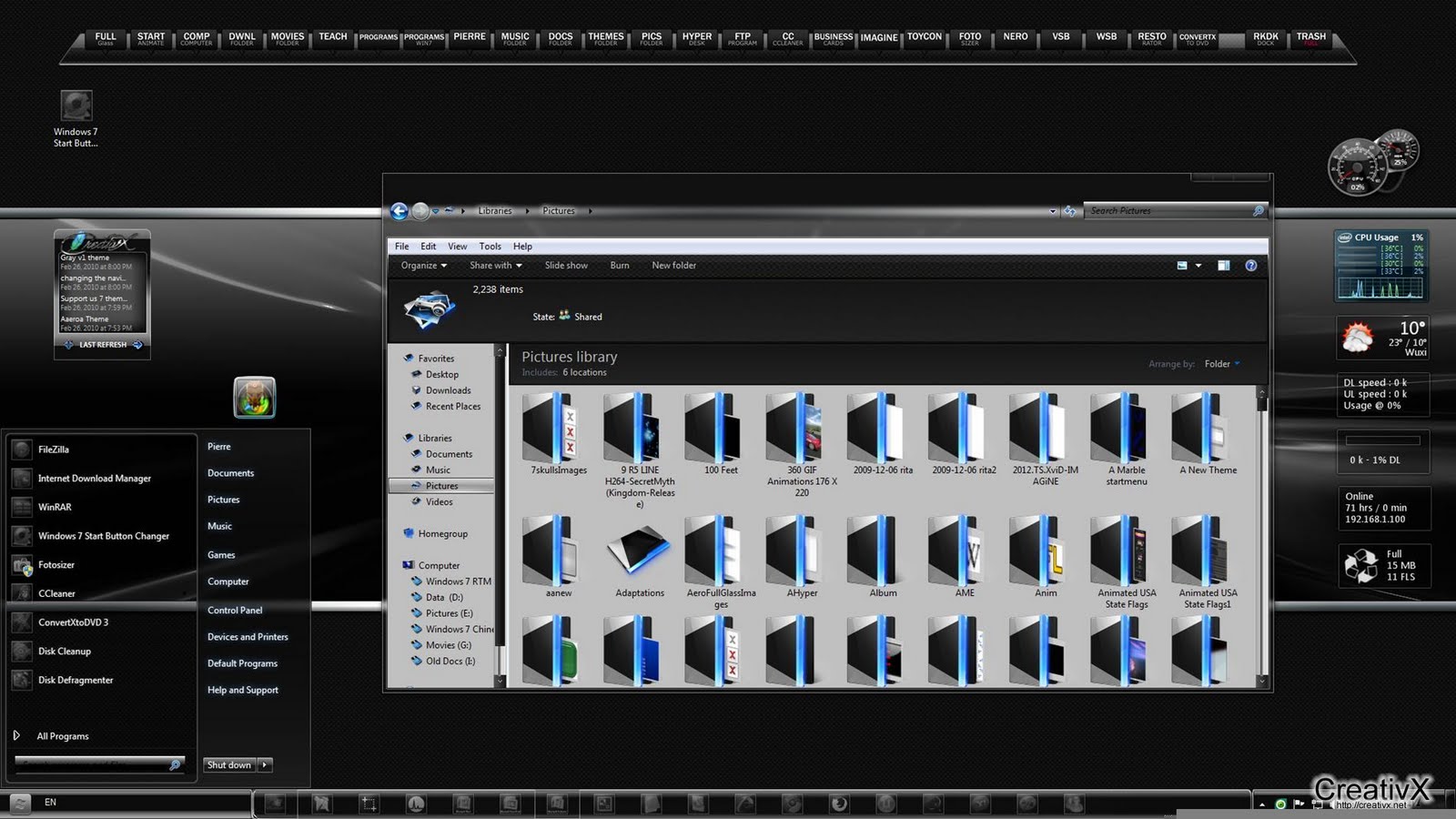Viewport: 1456px width, 819px height.
Task: Open ConvertXtoDVD 3 in Start menu
Action: click(73, 622)
